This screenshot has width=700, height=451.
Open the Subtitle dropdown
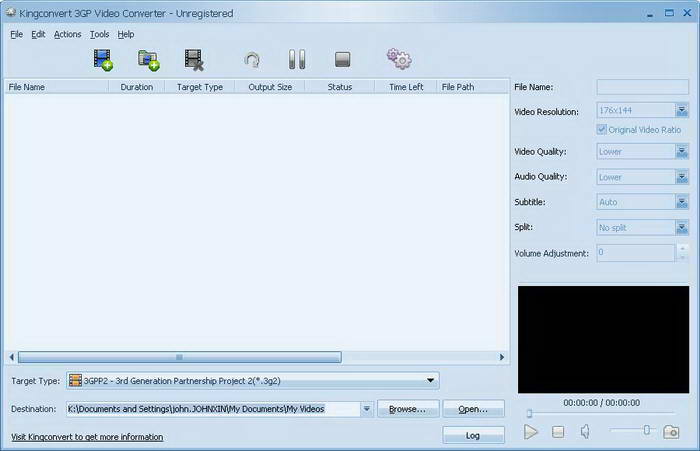coord(681,202)
